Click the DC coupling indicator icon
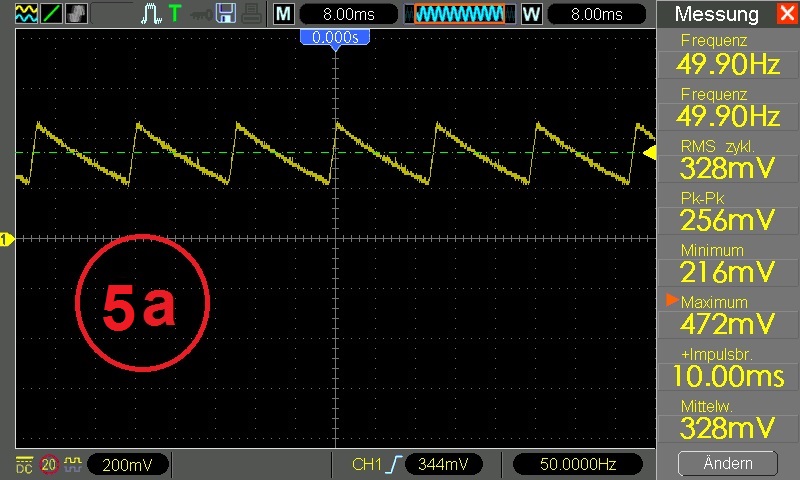800x480 pixels. pos(24,464)
